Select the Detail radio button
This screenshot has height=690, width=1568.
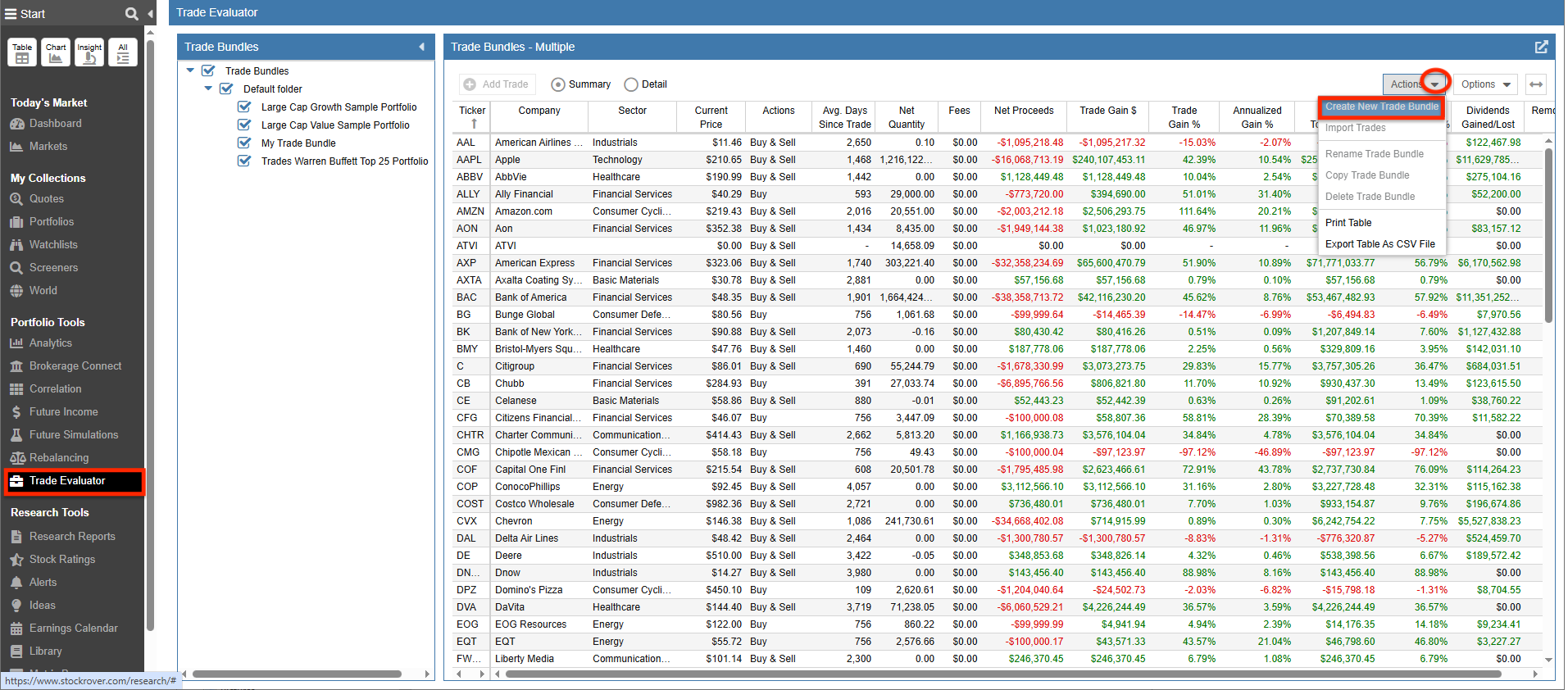(631, 84)
